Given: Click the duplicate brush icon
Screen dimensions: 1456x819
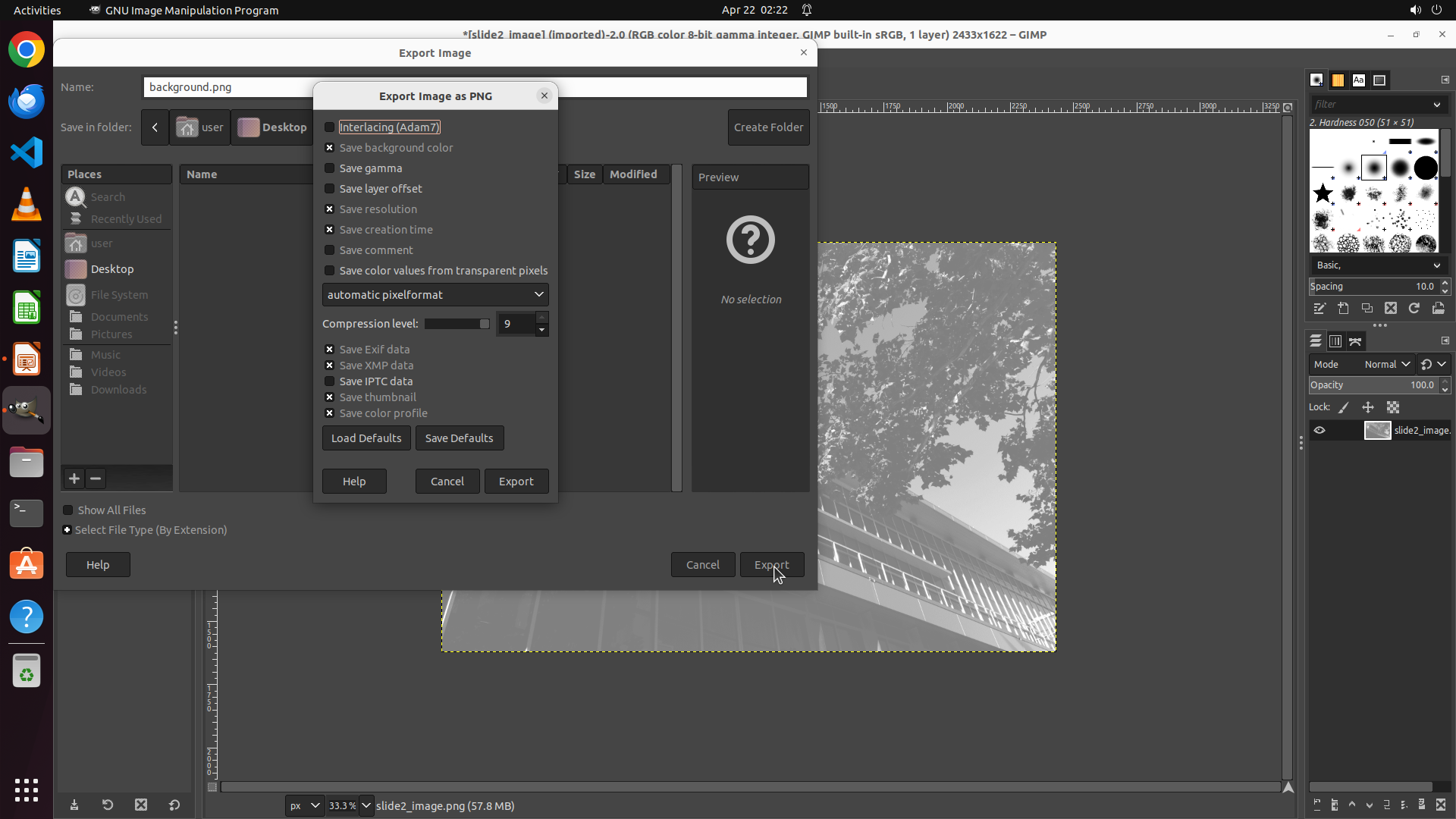Looking at the screenshot, I should [x=1367, y=309].
